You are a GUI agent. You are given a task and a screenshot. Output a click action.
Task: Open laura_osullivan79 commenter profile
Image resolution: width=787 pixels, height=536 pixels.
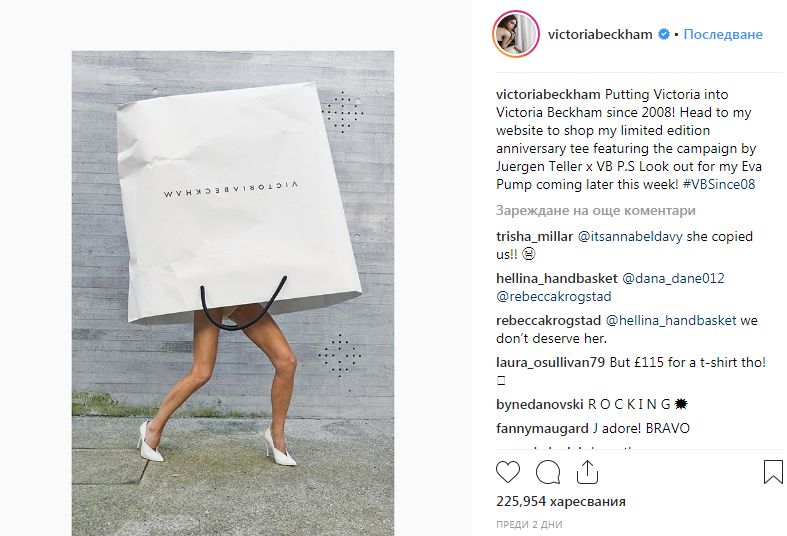coord(550,362)
